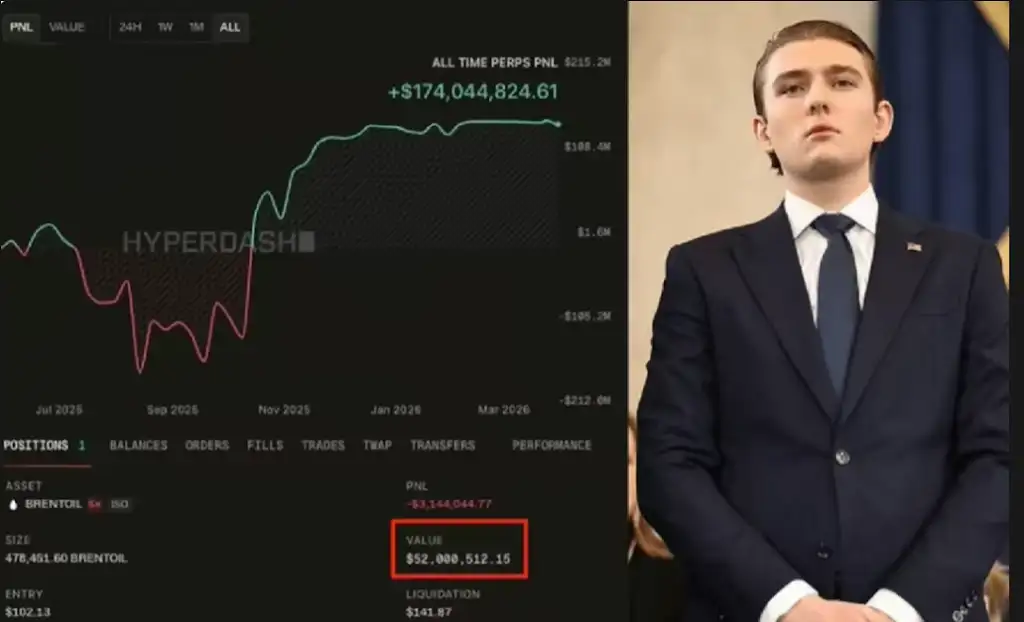
Task: Open the TRANSFERS tab
Action: tap(443, 446)
